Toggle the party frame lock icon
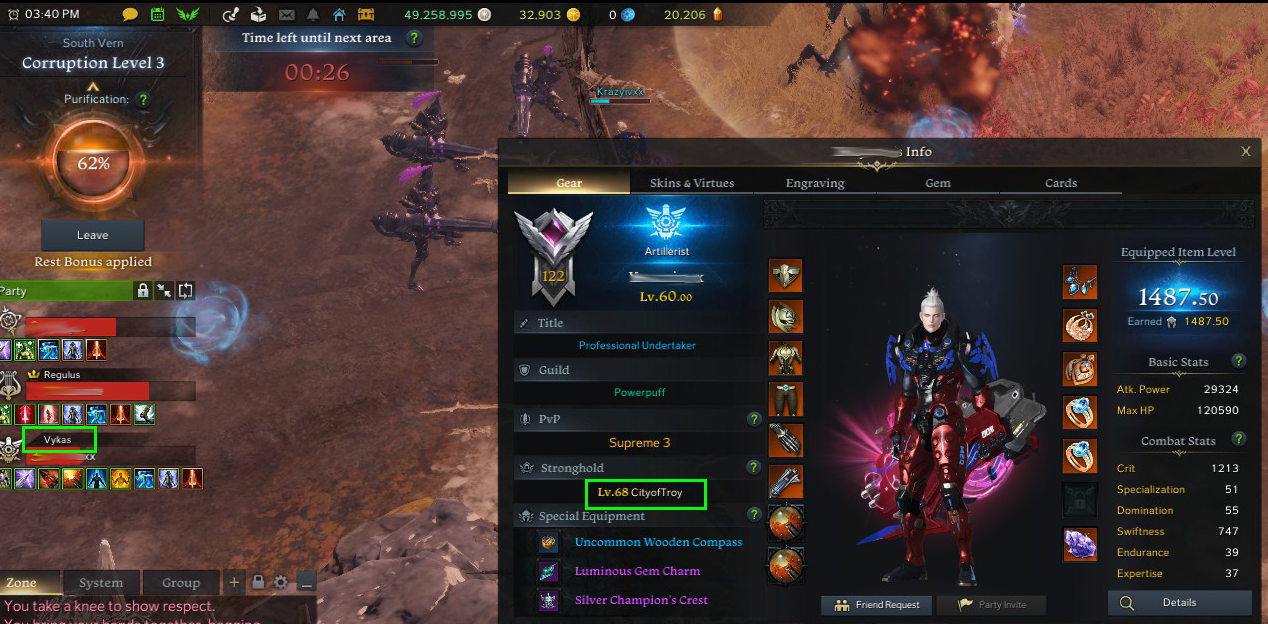 [x=143, y=291]
